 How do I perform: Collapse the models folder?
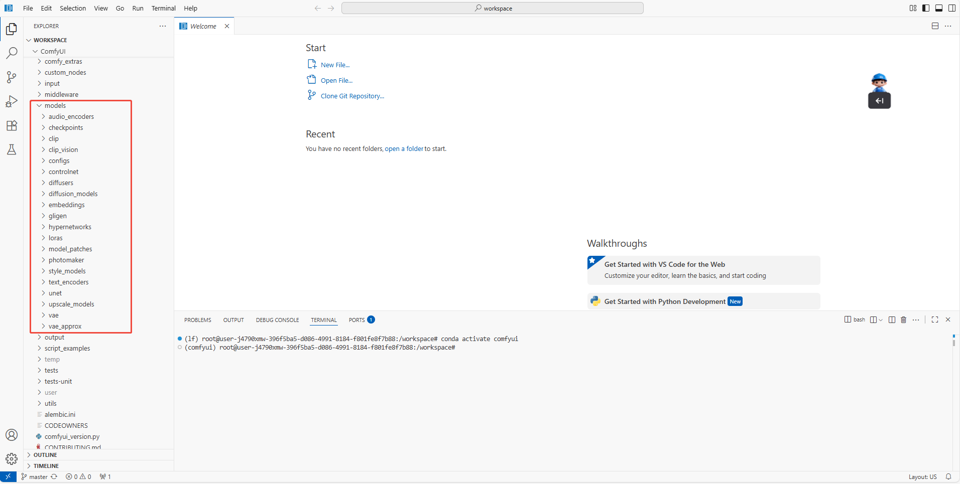[x=55, y=106]
